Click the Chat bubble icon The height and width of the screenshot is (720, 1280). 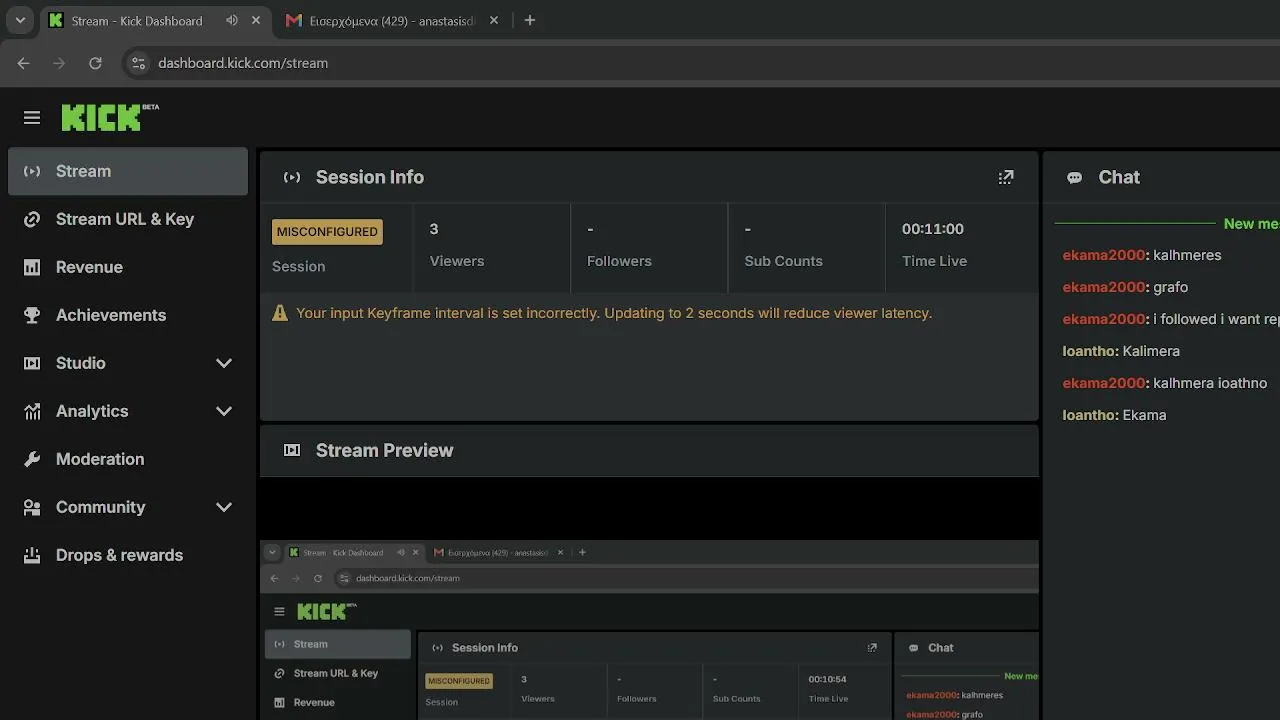(x=1074, y=178)
